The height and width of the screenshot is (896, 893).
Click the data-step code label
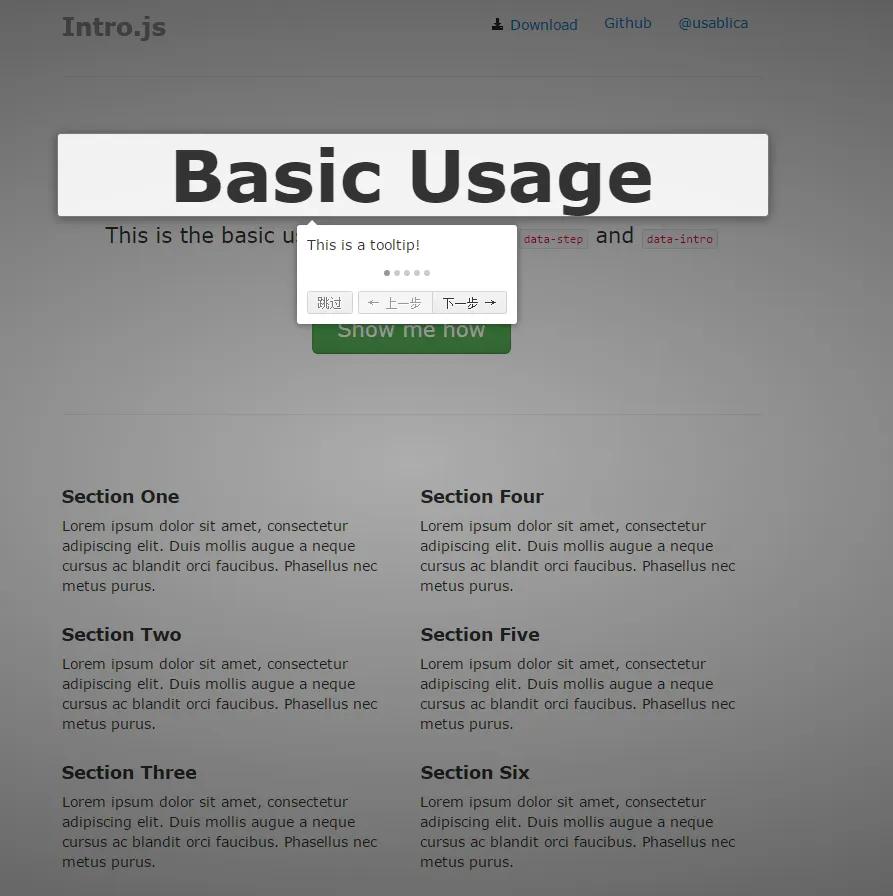(553, 239)
